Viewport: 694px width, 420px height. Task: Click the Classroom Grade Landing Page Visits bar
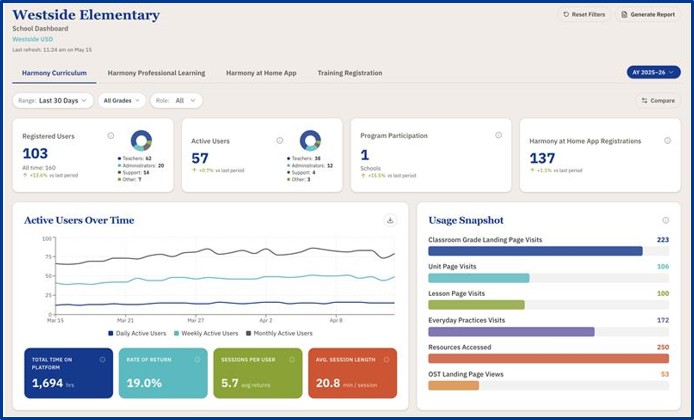point(535,251)
